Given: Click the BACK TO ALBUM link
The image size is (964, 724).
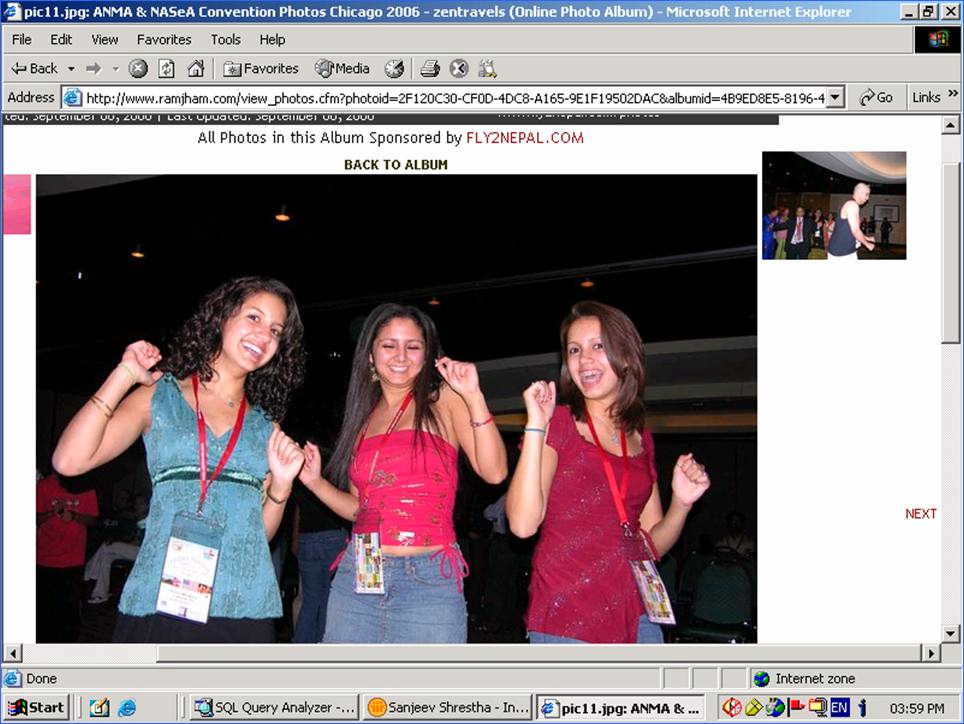Looking at the screenshot, I should (395, 165).
